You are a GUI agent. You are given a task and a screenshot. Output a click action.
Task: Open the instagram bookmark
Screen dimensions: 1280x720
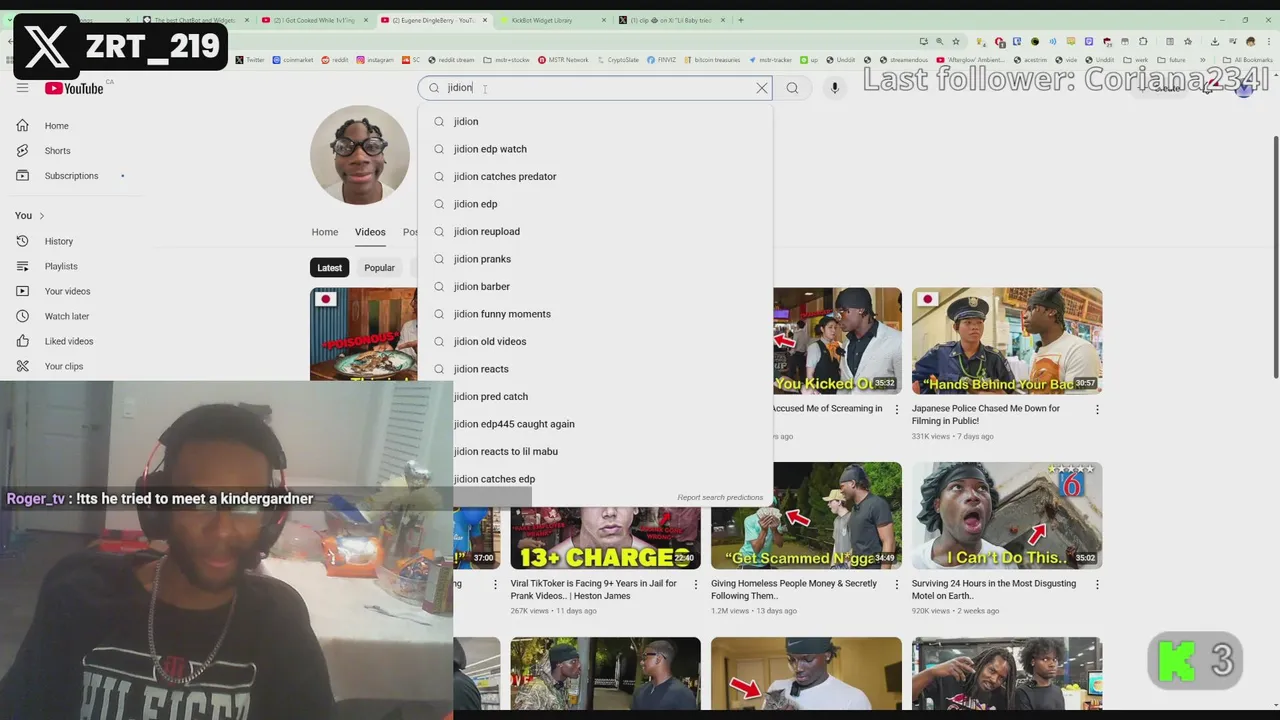click(x=375, y=60)
